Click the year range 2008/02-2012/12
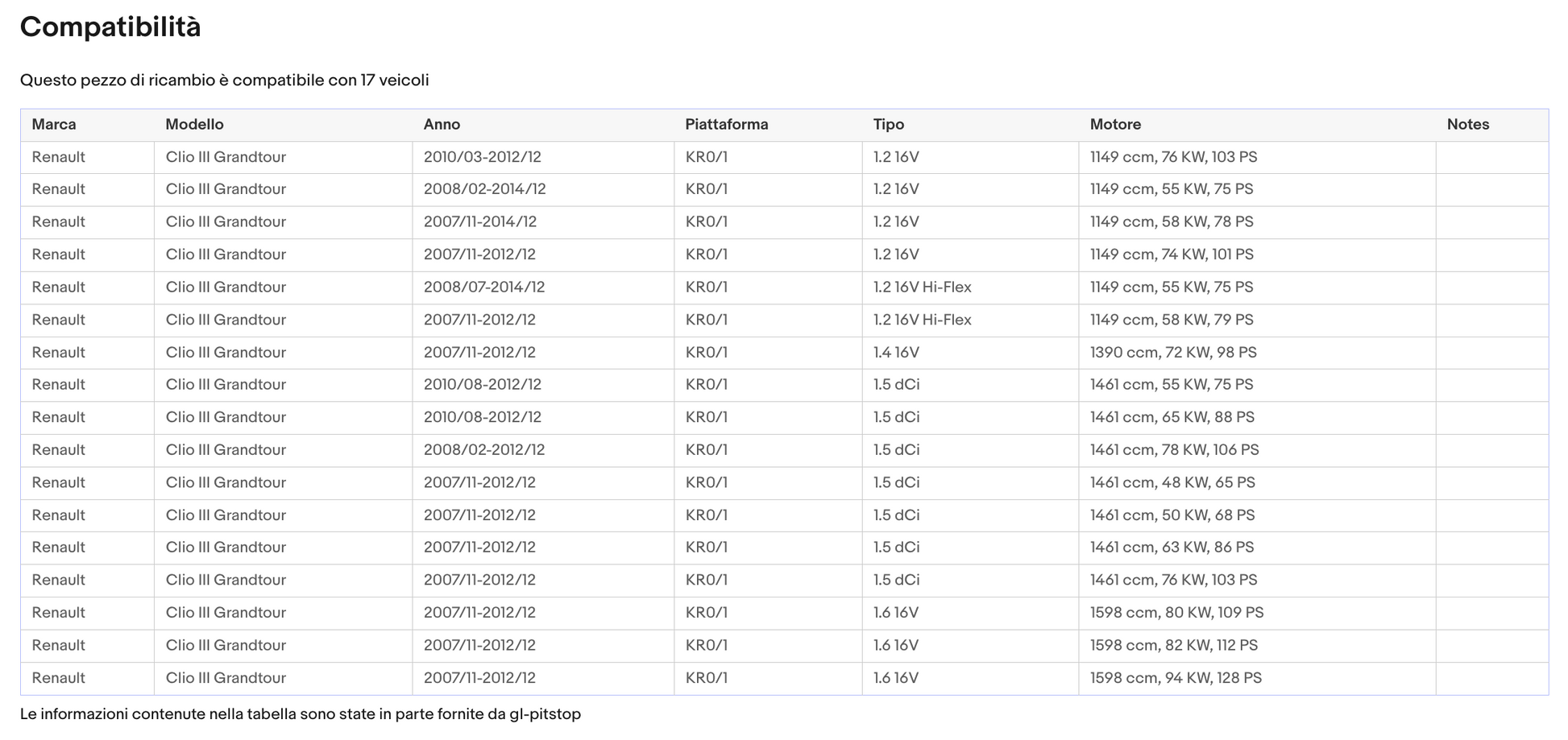This screenshot has width=1568, height=740. tap(484, 450)
